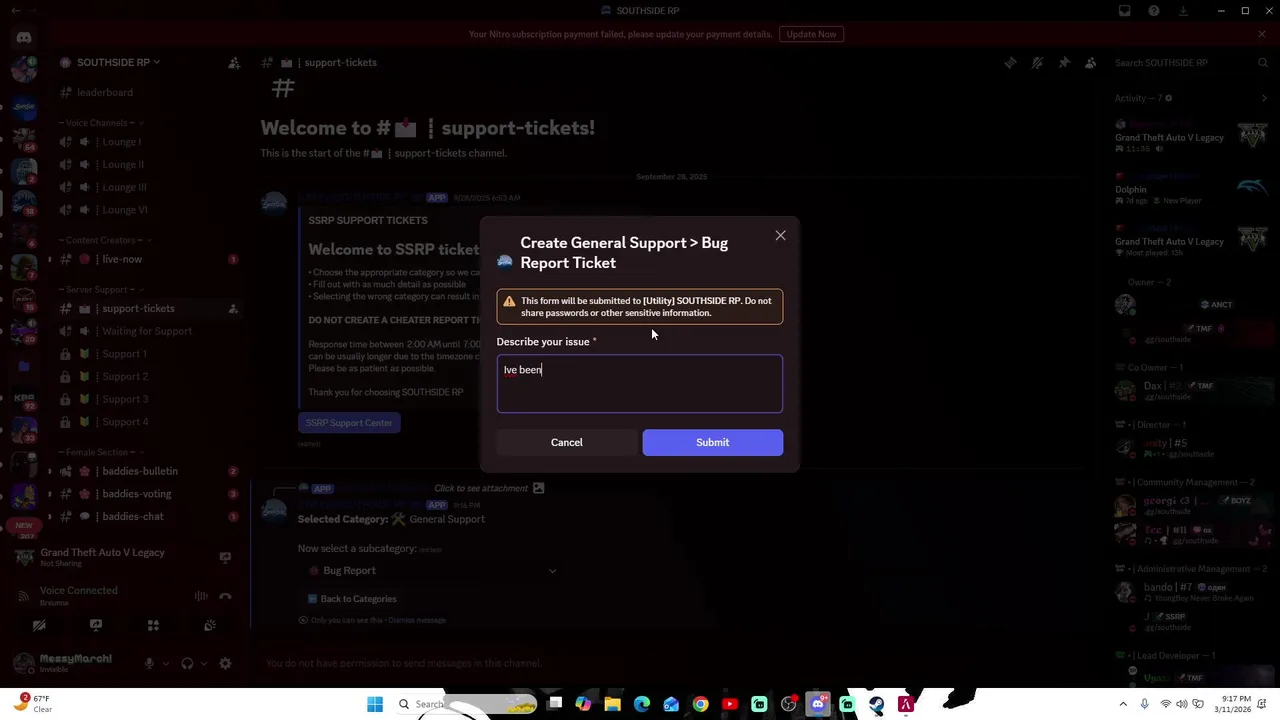This screenshot has height=720, width=1280.
Task: Toggle the member list icon
Action: coord(1091,63)
